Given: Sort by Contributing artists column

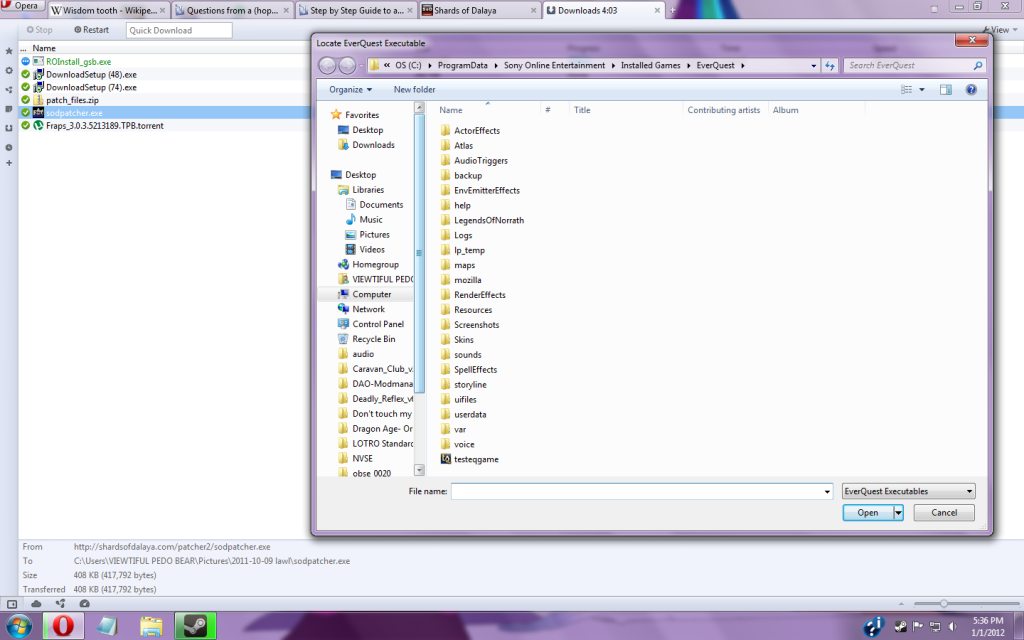Looking at the screenshot, I should [724, 110].
